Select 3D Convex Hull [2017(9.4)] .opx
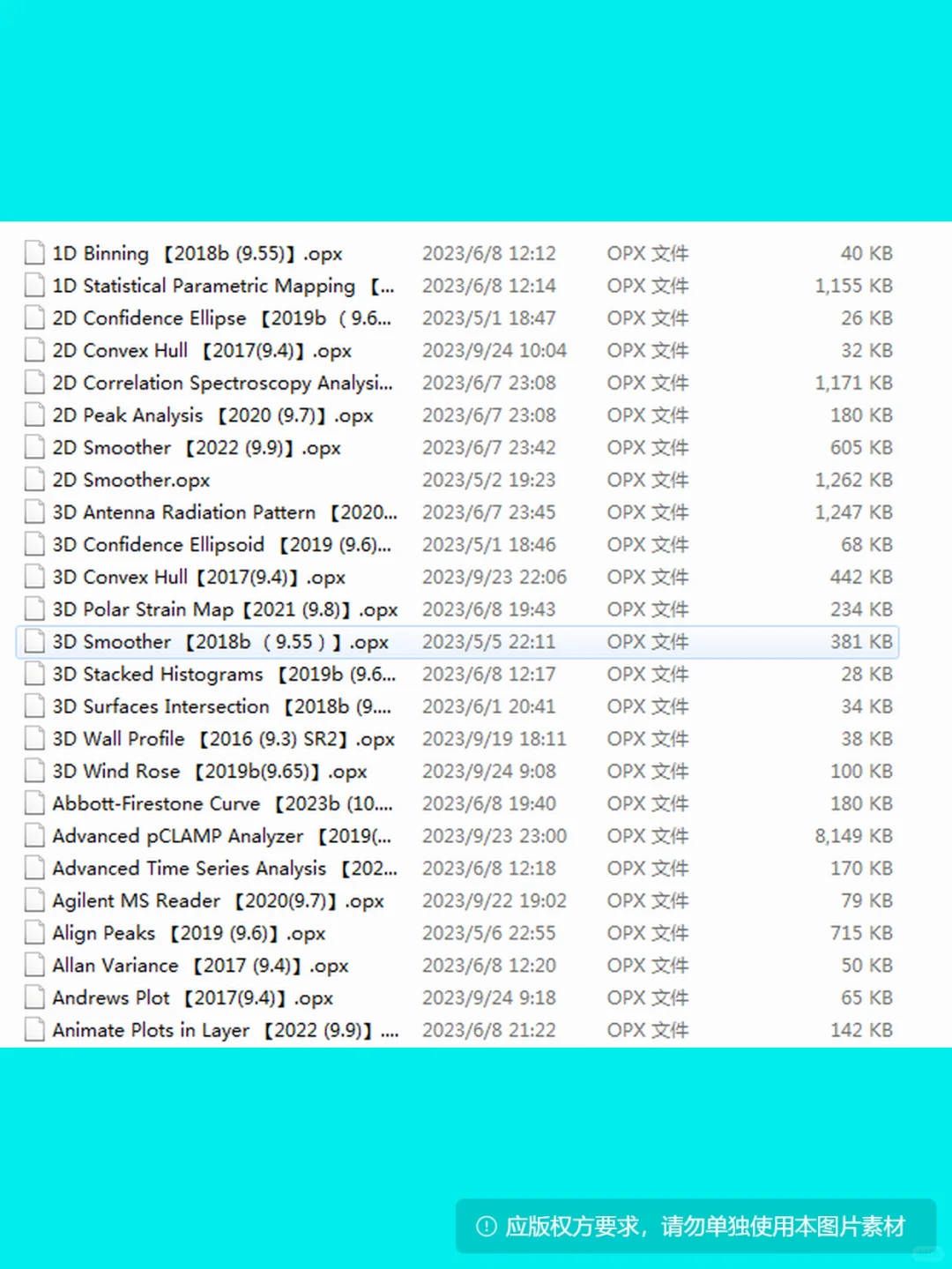This screenshot has height=1269, width=952. [198, 578]
